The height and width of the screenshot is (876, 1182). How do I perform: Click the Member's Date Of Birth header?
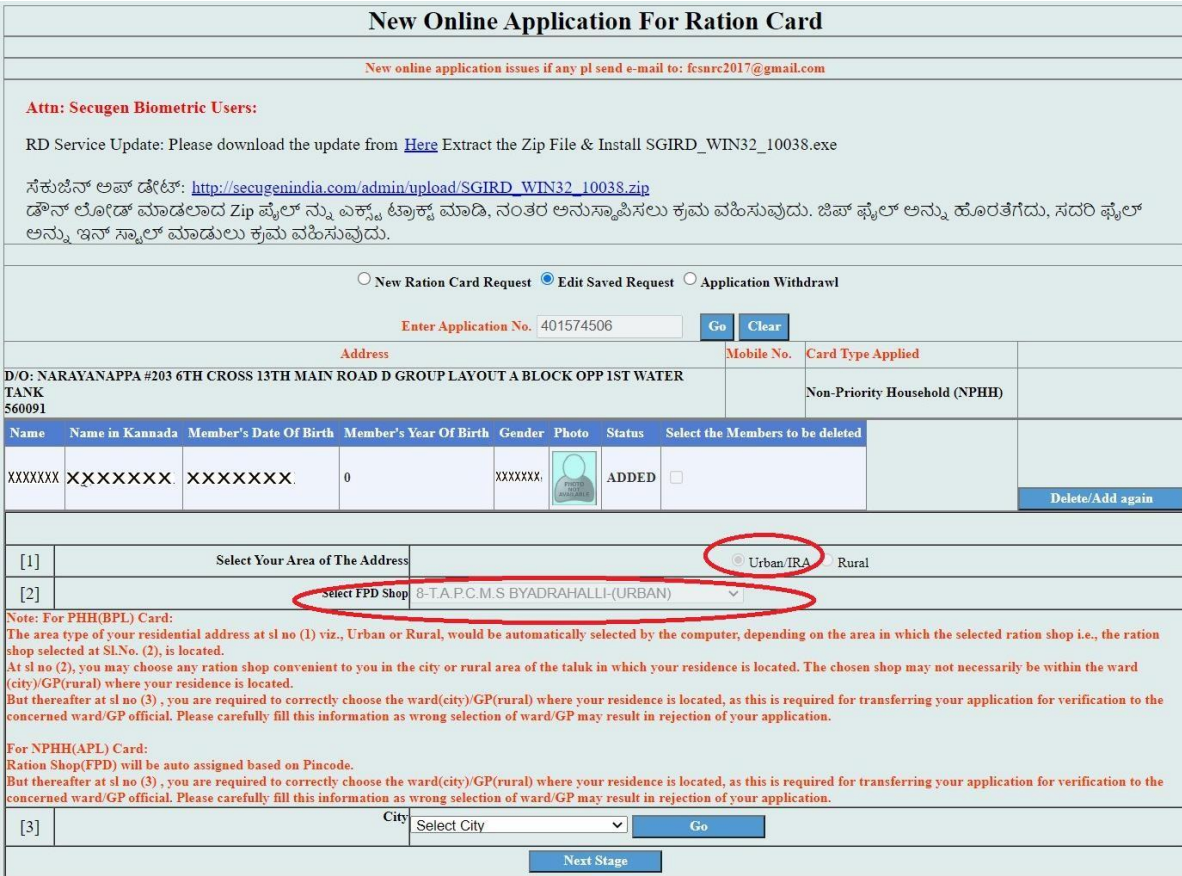(x=260, y=433)
